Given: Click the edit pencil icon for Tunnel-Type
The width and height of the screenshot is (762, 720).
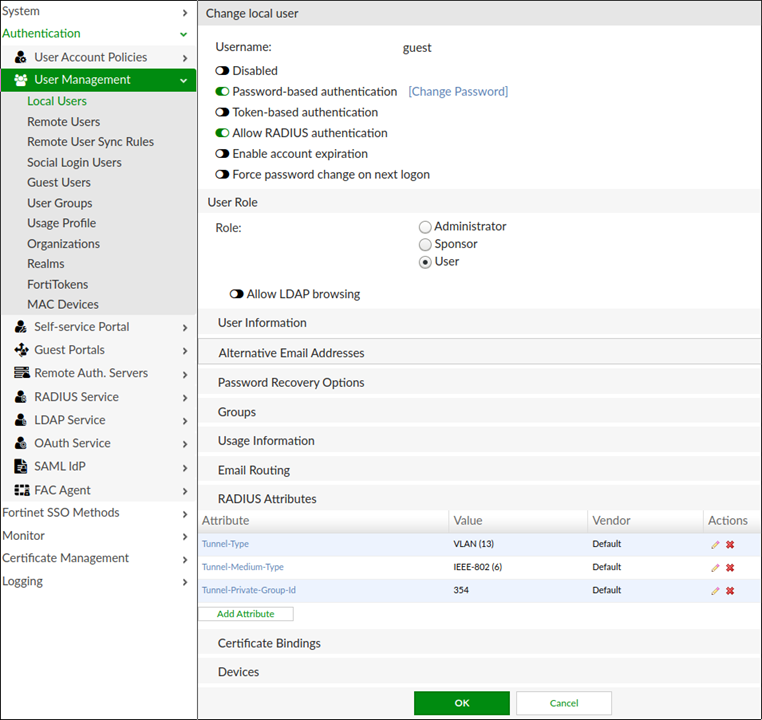Looking at the screenshot, I should pyautogui.click(x=715, y=545).
